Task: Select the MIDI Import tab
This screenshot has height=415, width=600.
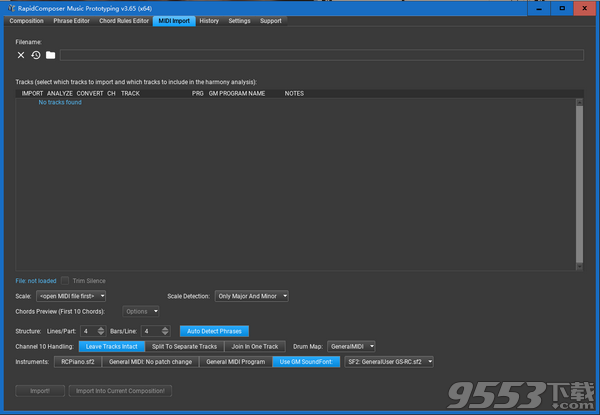Action: (x=174, y=21)
